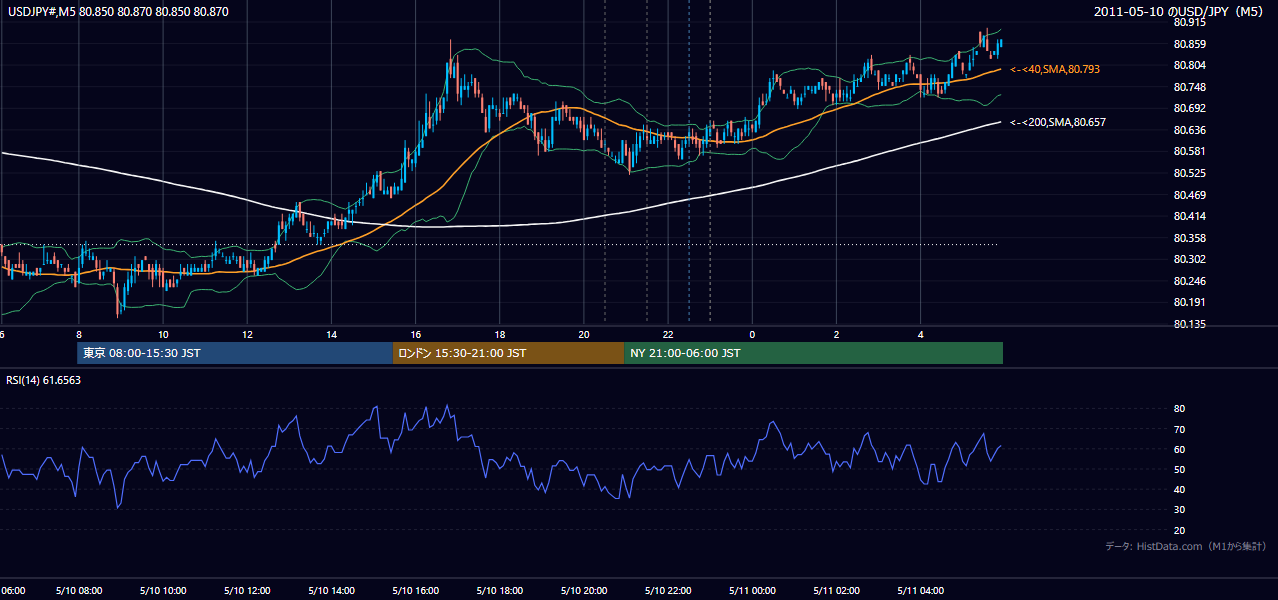The height and width of the screenshot is (600, 1278).
Task: Click price axis value 80.859
Action: (x=1190, y=44)
